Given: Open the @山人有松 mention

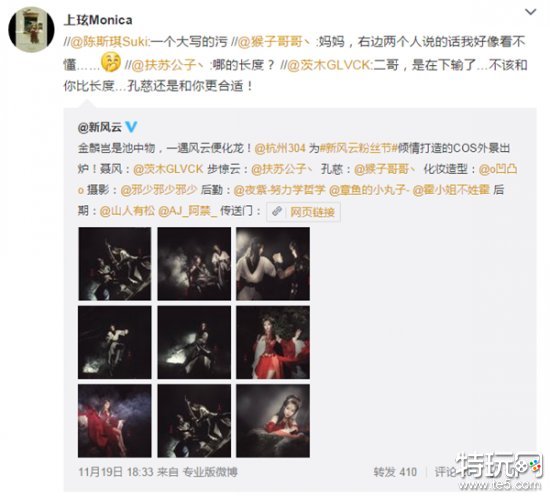Looking at the screenshot, I should click(x=127, y=211).
